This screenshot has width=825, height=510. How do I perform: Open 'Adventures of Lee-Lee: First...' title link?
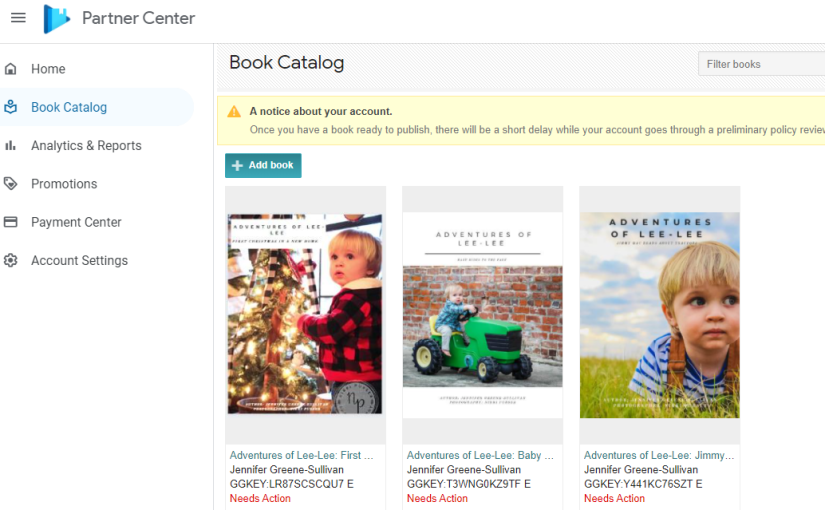(x=301, y=455)
